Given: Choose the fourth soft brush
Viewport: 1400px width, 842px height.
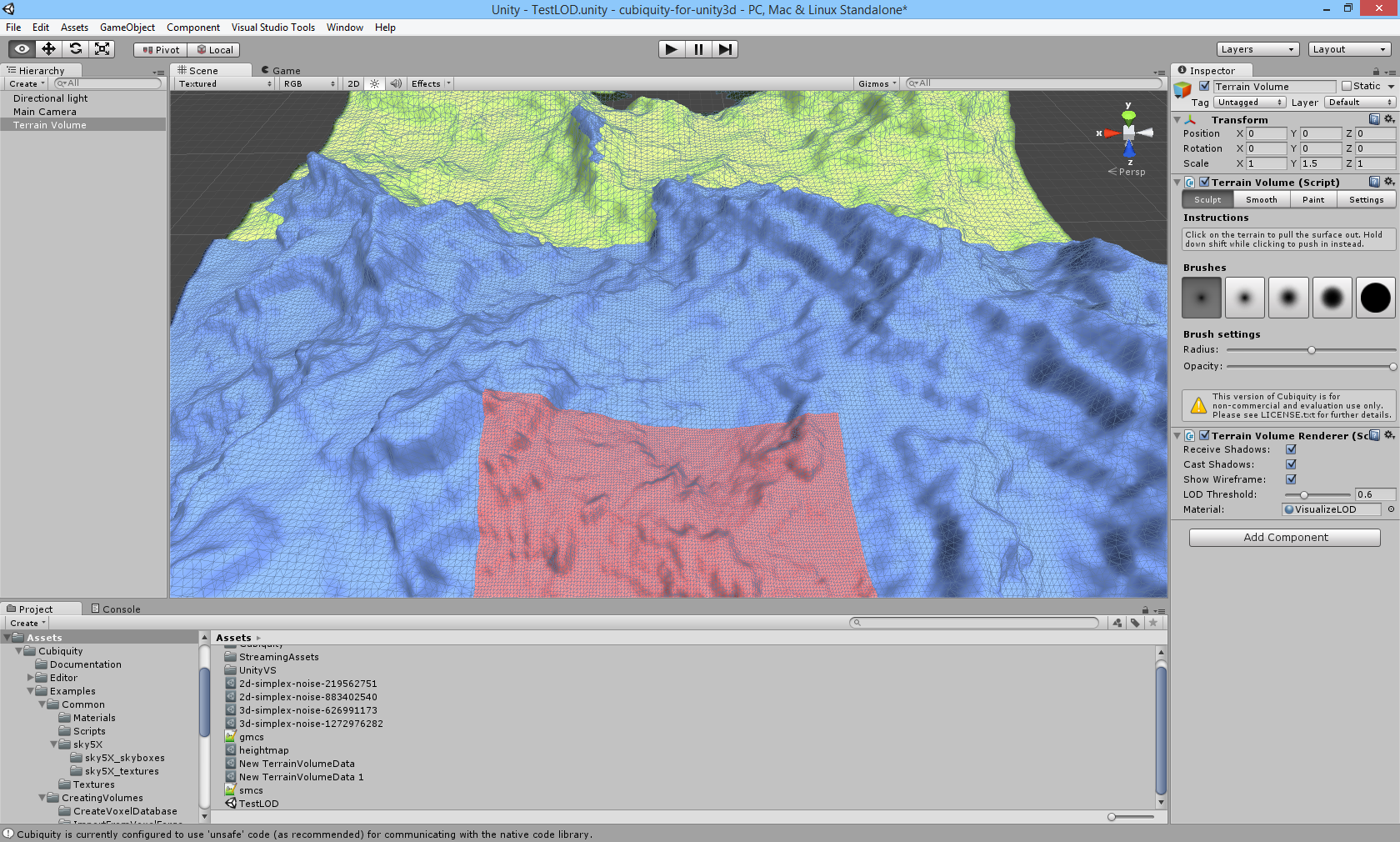Looking at the screenshot, I should point(1332,298).
